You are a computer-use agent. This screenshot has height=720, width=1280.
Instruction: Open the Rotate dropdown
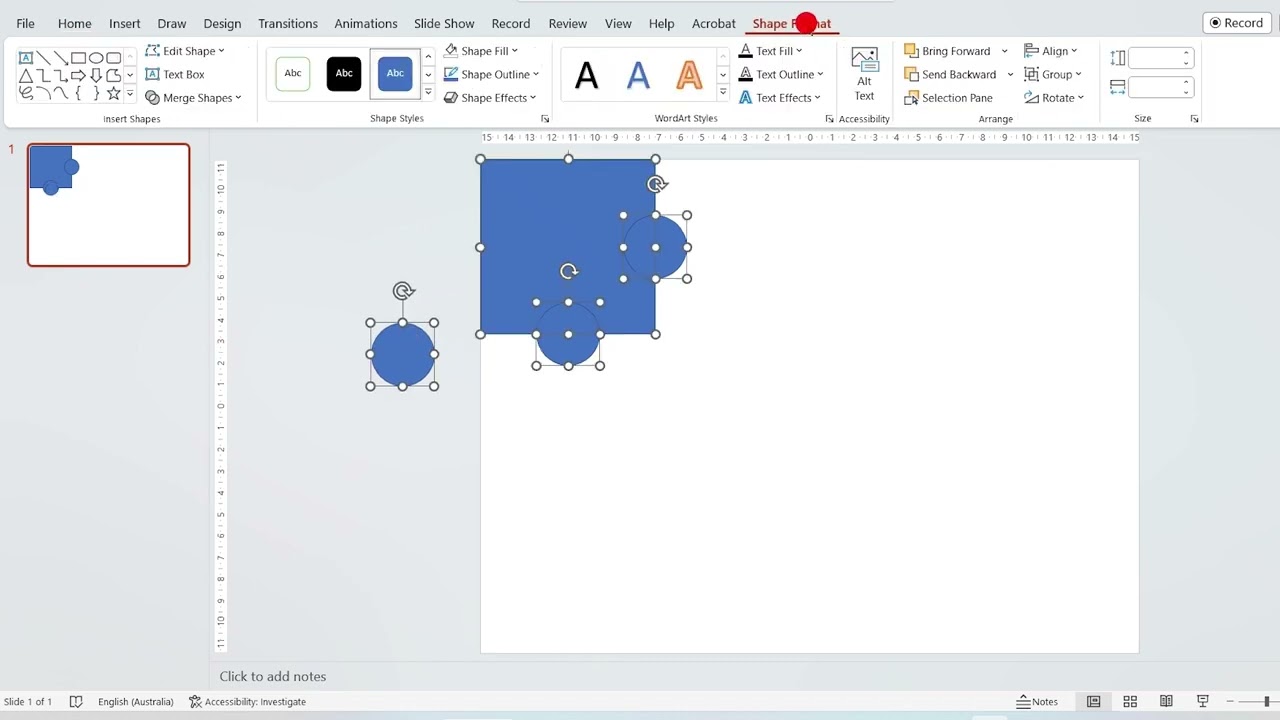point(1054,98)
